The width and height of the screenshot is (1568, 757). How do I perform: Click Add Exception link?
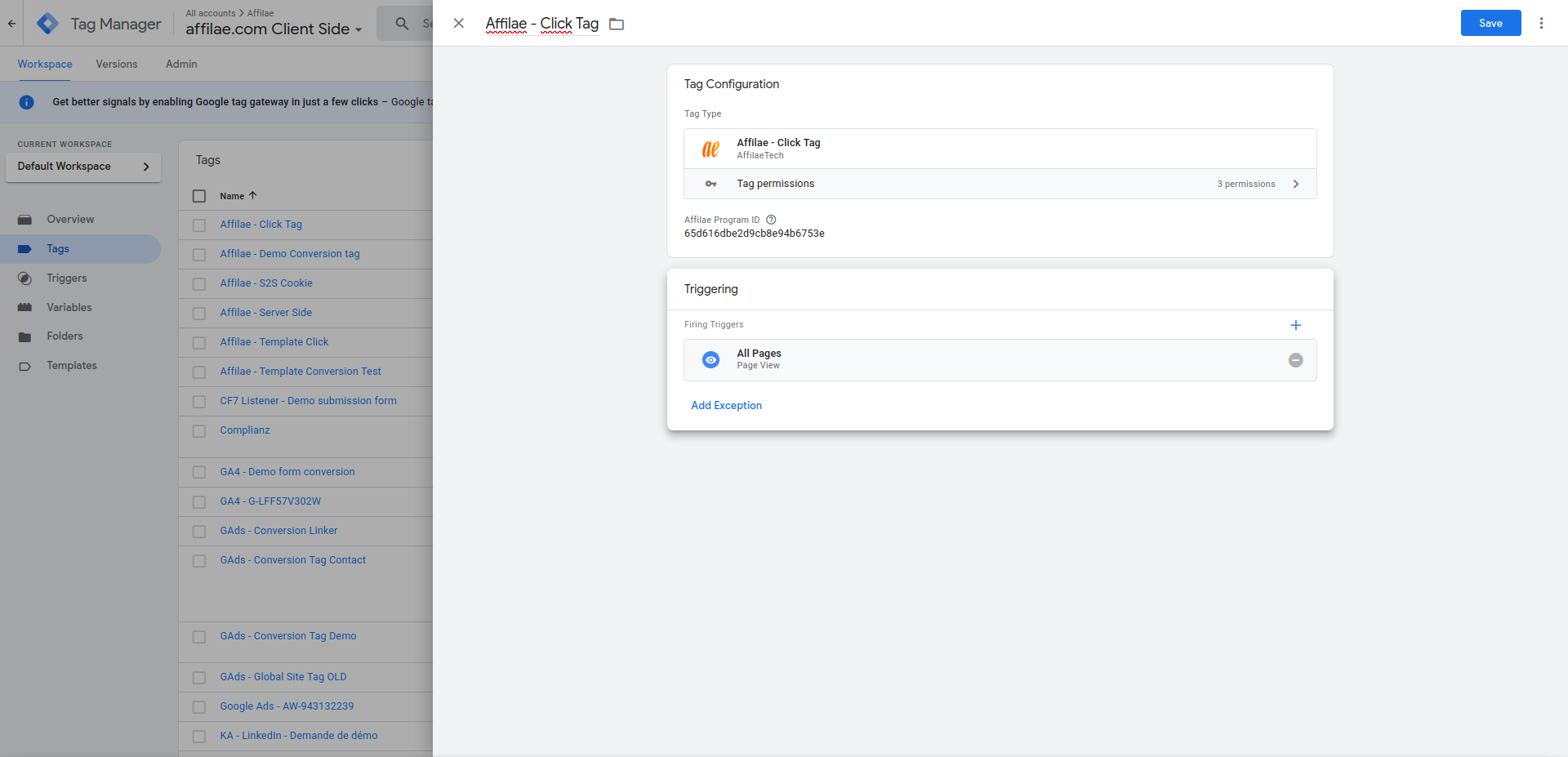tap(726, 405)
